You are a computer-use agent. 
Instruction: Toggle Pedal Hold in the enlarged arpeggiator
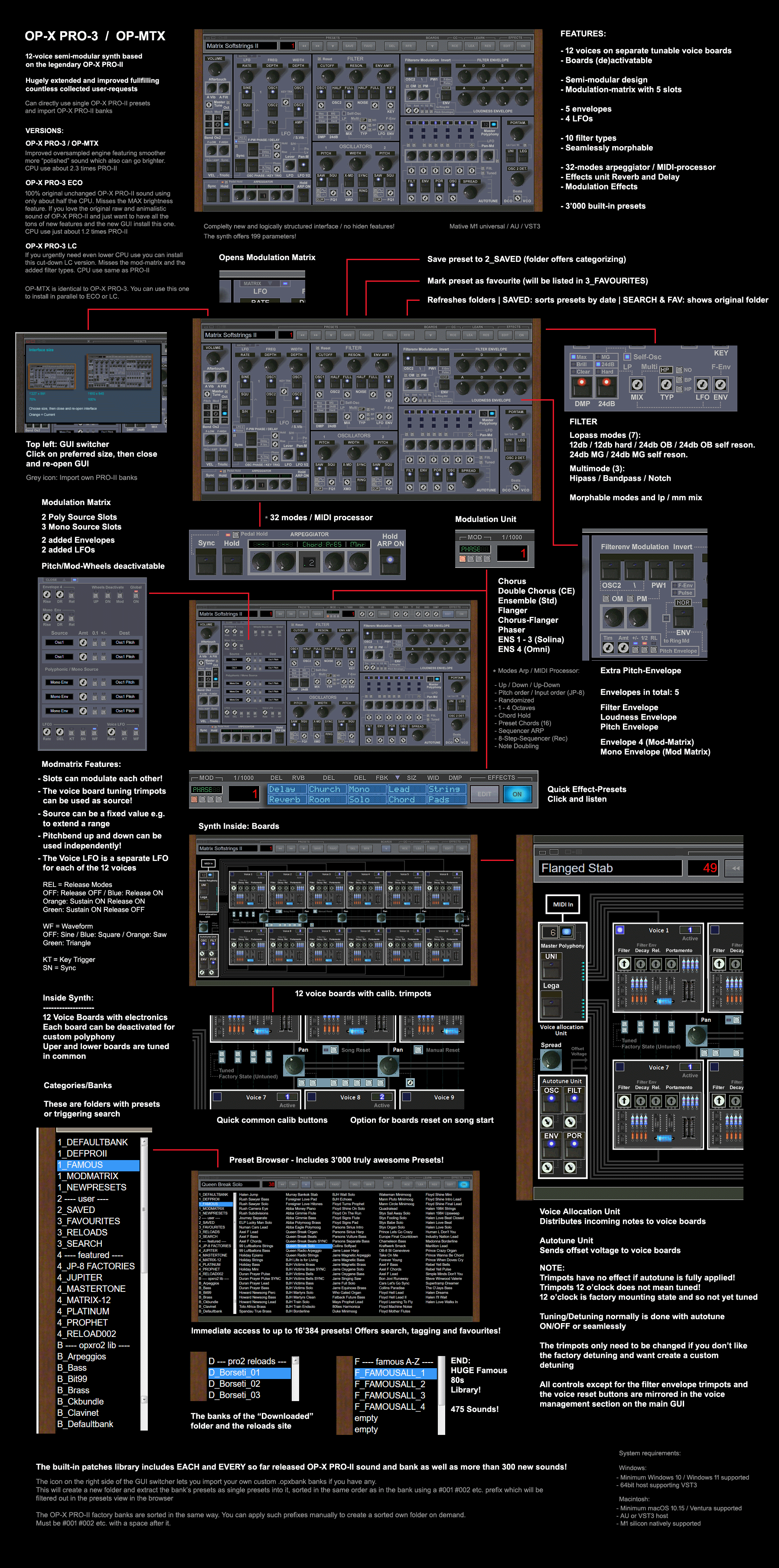pos(236,535)
